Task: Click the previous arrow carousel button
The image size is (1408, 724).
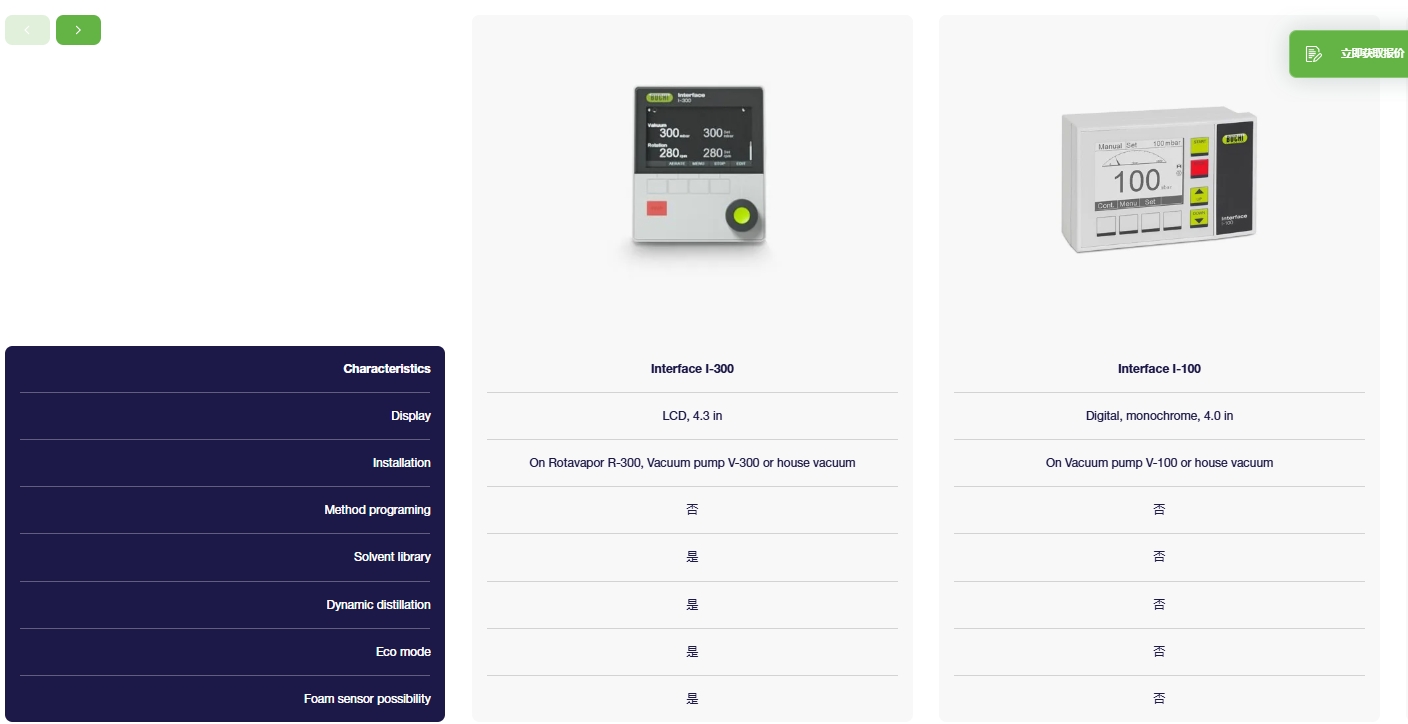Action: [27, 30]
